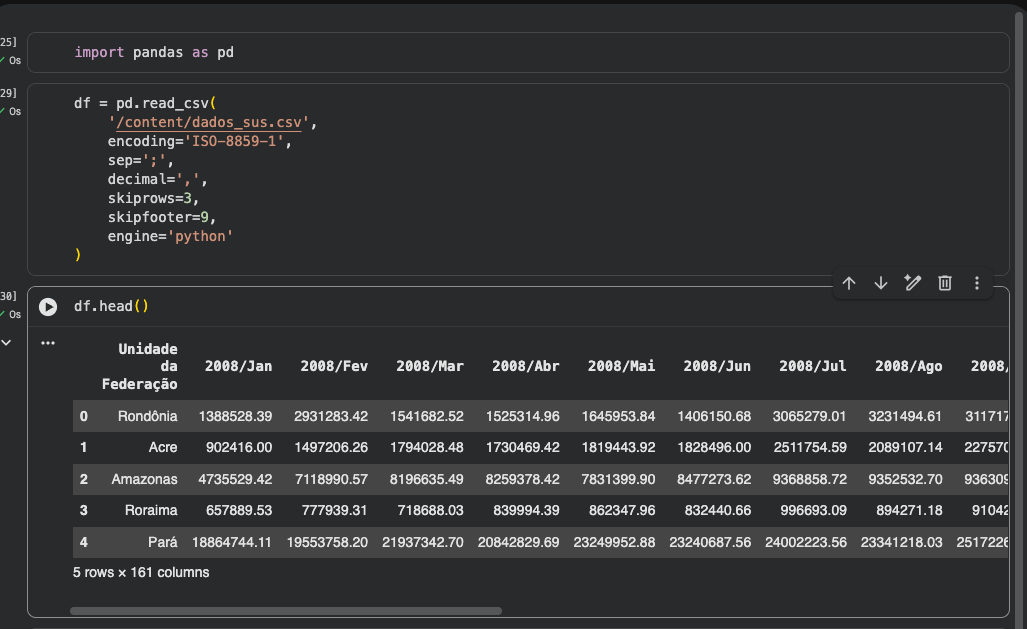Open the AI magic-pencil code editing tool

[912, 283]
